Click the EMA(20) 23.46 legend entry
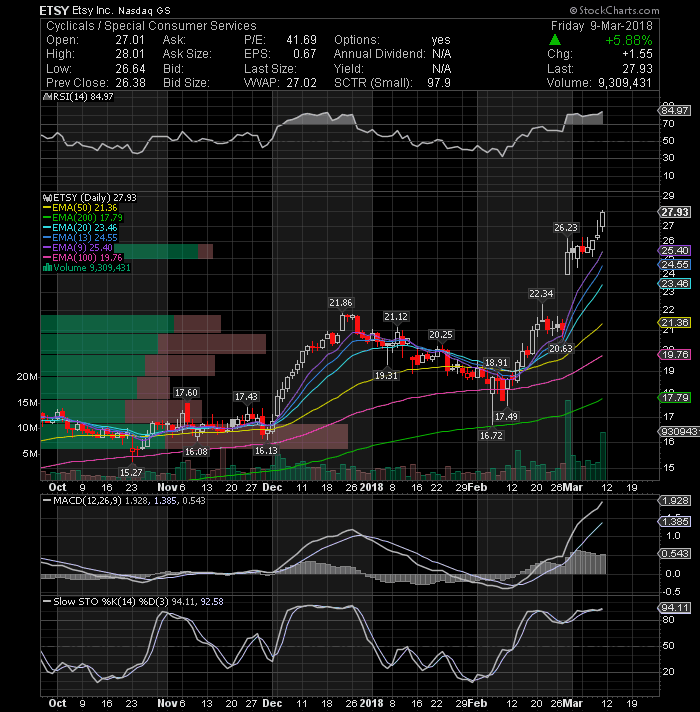 [x=80, y=227]
